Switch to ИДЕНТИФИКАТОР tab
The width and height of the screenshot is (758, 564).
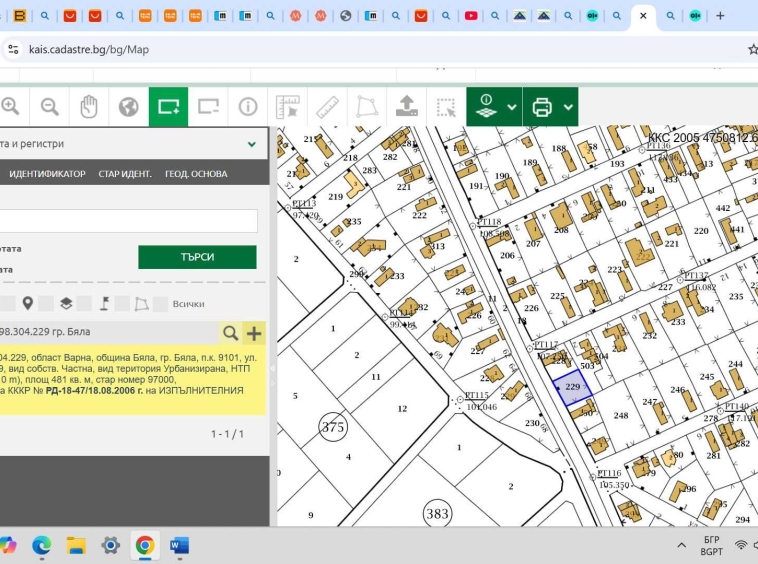coord(47,174)
